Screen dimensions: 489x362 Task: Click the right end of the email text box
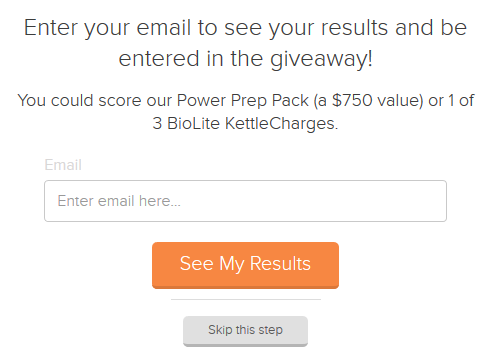(x=437, y=201)
